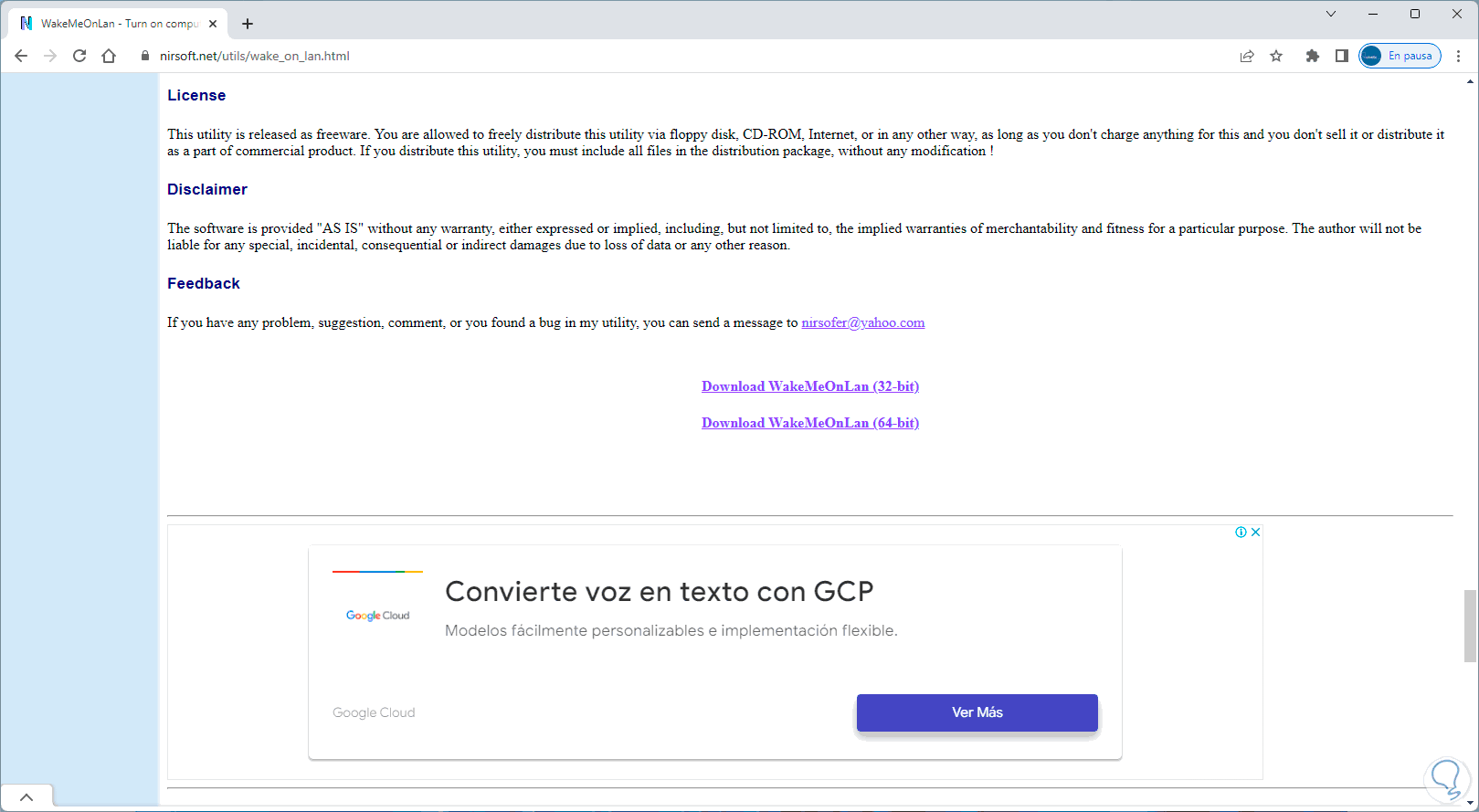Open the Chrome three-dot menu

coord(1458,56)
